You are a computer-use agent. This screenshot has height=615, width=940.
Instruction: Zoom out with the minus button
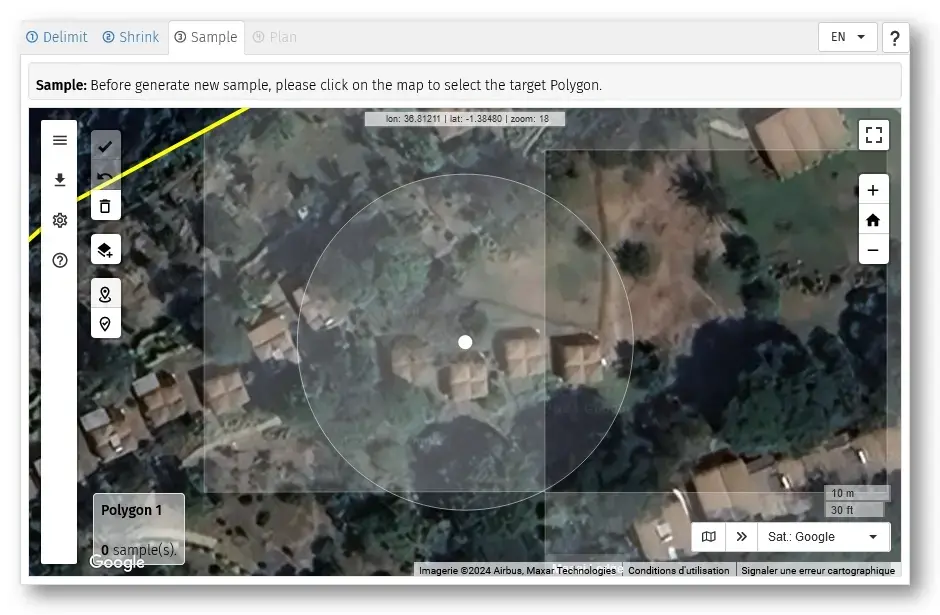point(873,250)
